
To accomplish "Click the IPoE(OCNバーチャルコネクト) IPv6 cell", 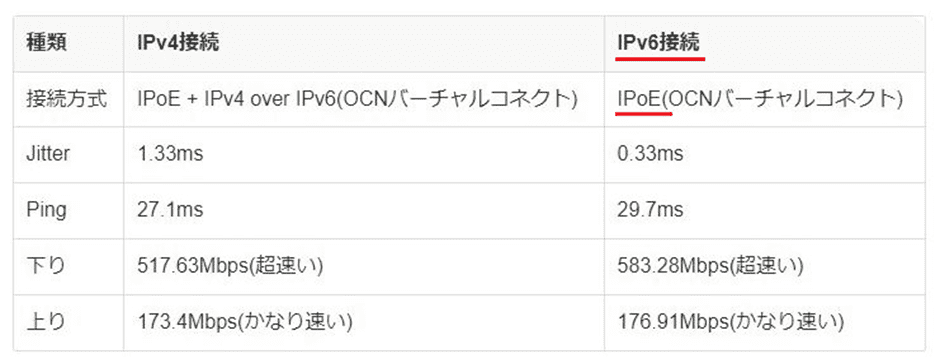I will tap(760, 99).
